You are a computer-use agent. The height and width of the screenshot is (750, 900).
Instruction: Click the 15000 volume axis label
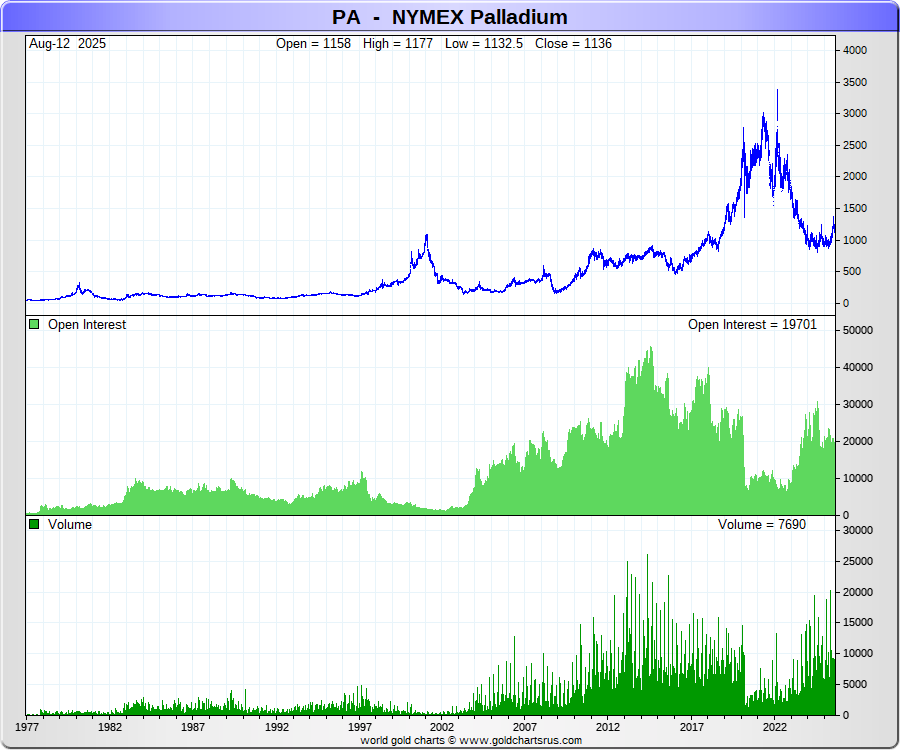[858, 622]
